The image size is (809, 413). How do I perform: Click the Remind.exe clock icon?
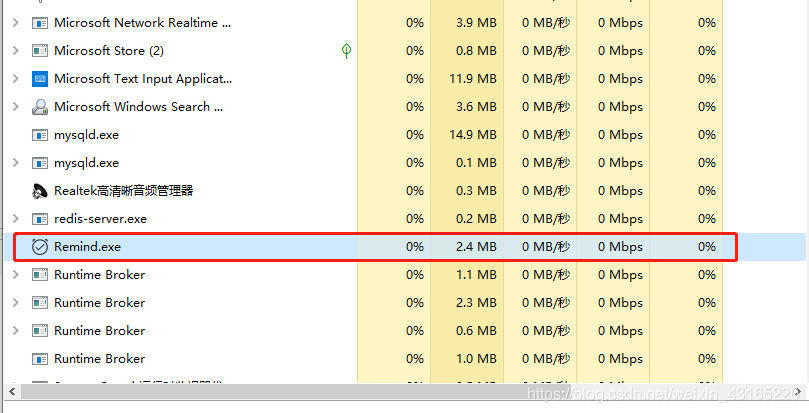pyautogui.click(x=40, y=247)
